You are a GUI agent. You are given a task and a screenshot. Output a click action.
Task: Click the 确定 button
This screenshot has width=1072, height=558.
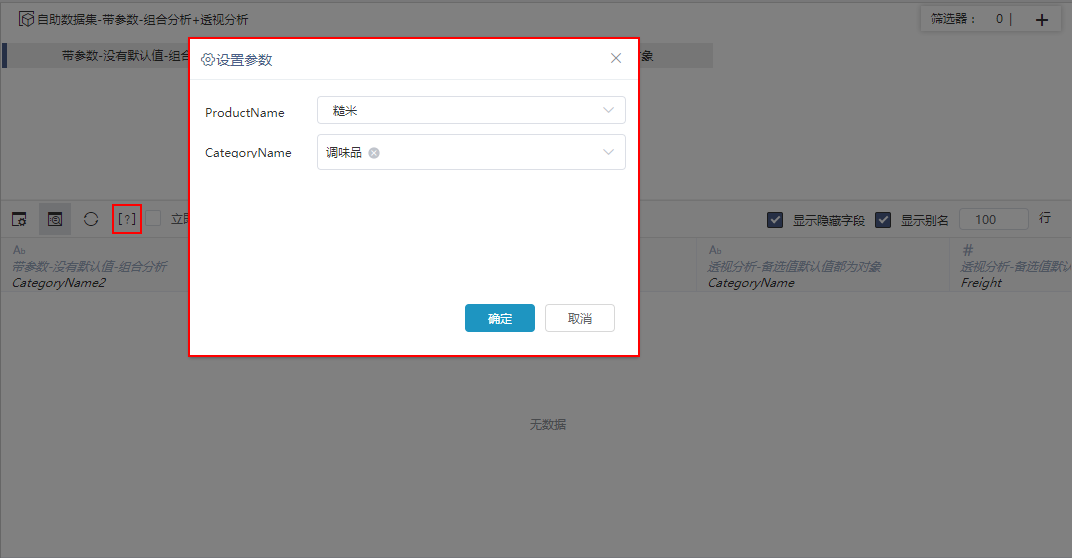point(500,318)
